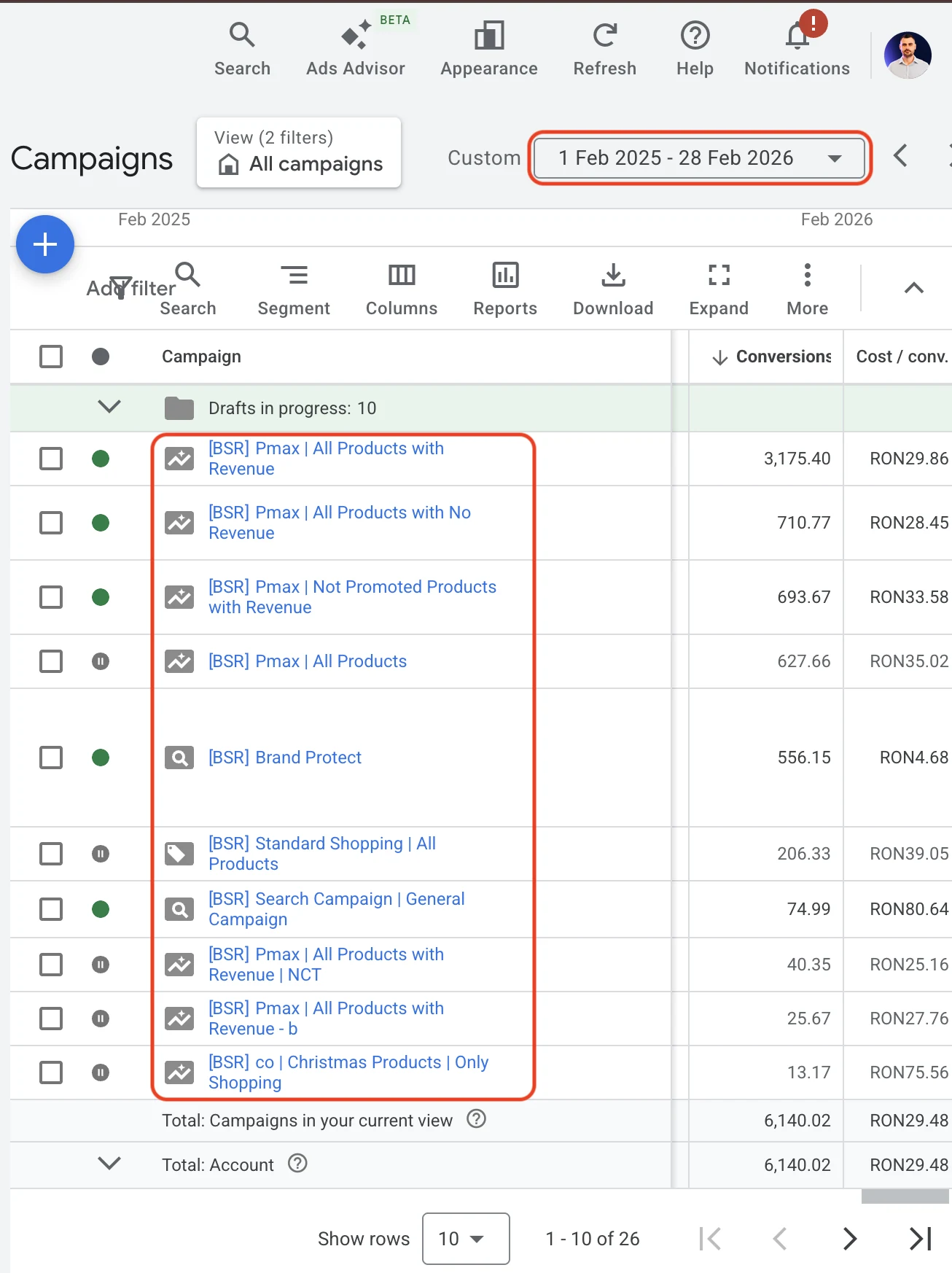Click the Standard Shopping tag type icon

(179, 854)
